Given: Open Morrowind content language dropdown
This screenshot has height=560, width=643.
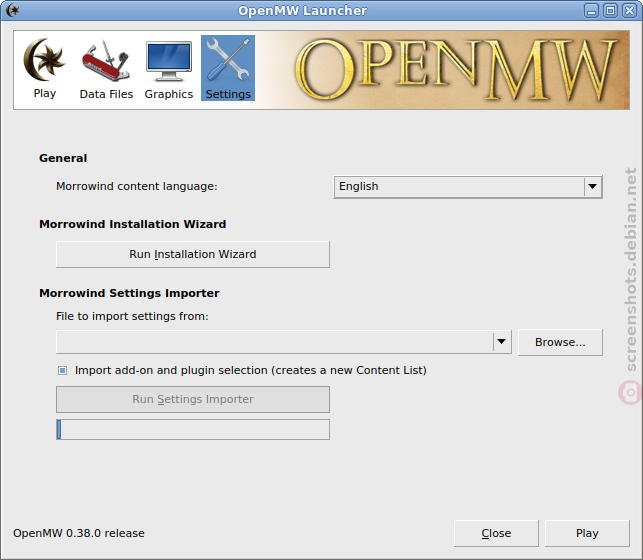Looking at the screenshot, I should 468,187.
